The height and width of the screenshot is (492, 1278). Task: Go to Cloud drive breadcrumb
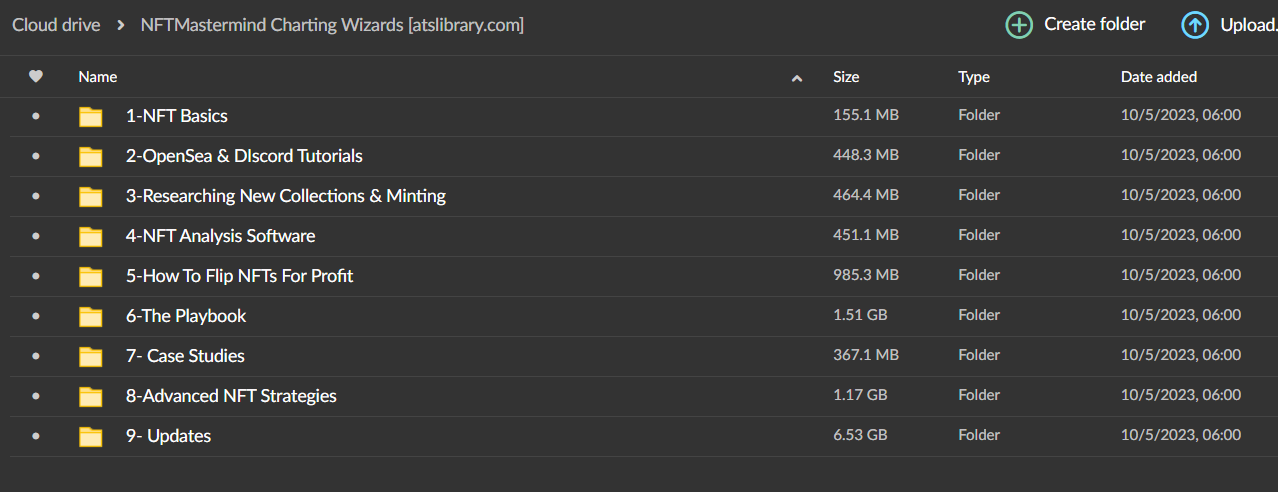point(56,25)
